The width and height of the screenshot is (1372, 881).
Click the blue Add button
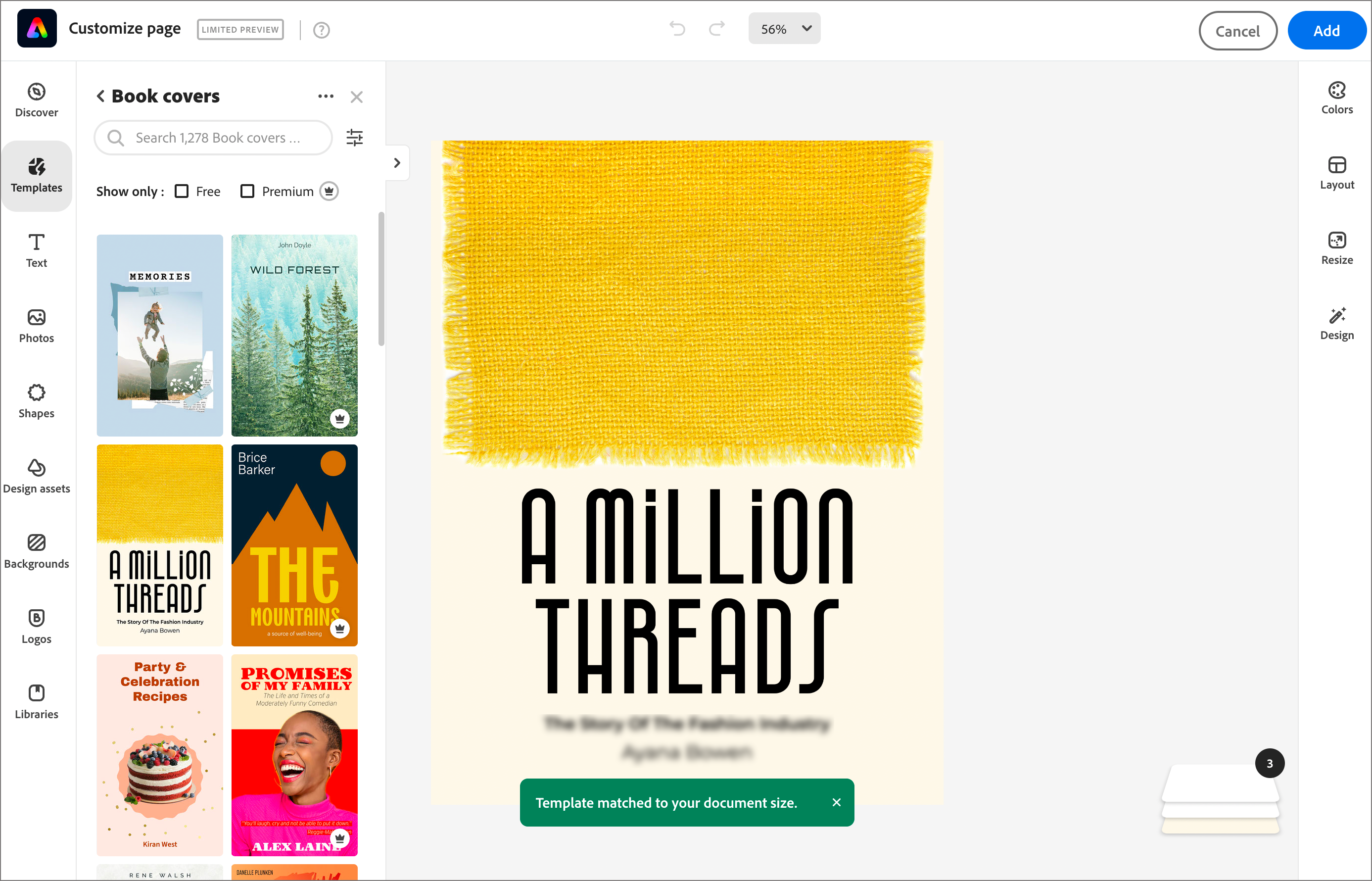tap(1325, 31)
